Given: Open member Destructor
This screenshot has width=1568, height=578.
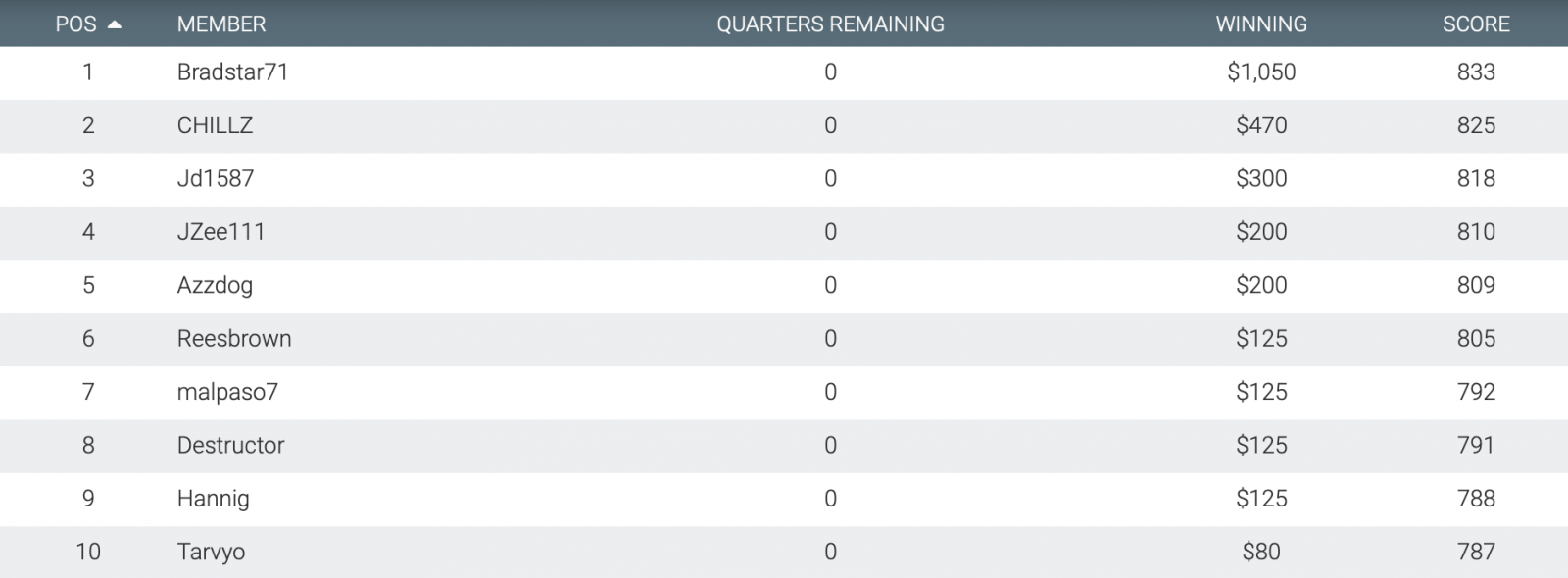Looking at the screenshot, I should point(230,446).
